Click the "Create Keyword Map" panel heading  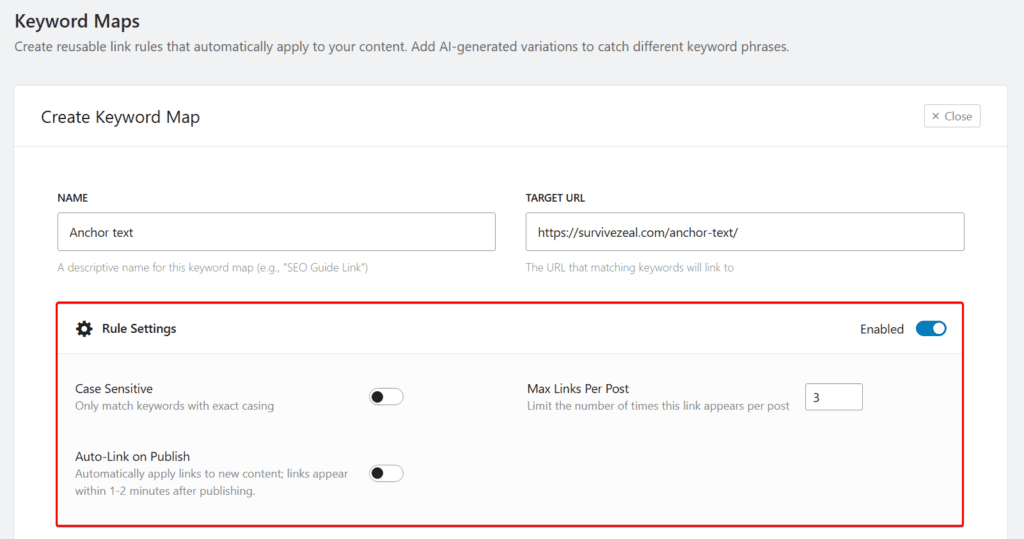tap(120, 117)
